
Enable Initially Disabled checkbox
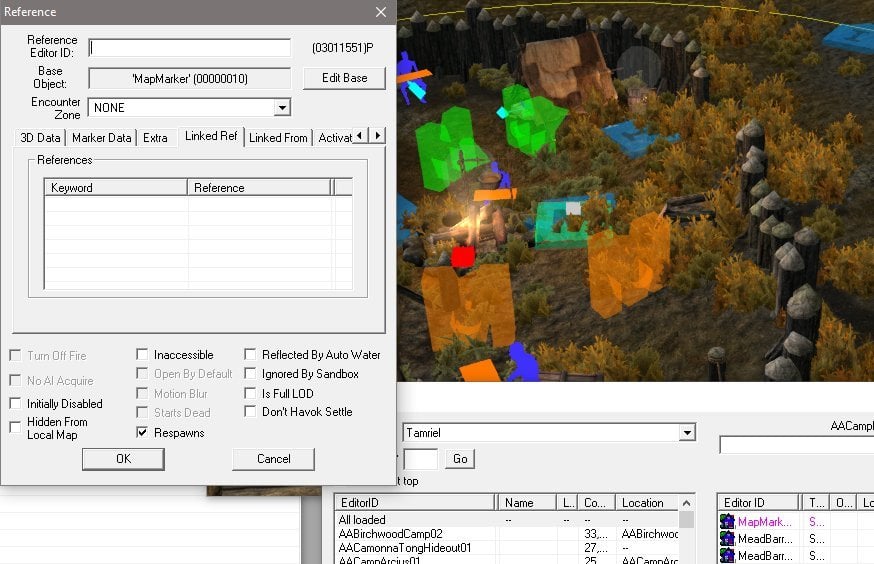click(16, 403)
